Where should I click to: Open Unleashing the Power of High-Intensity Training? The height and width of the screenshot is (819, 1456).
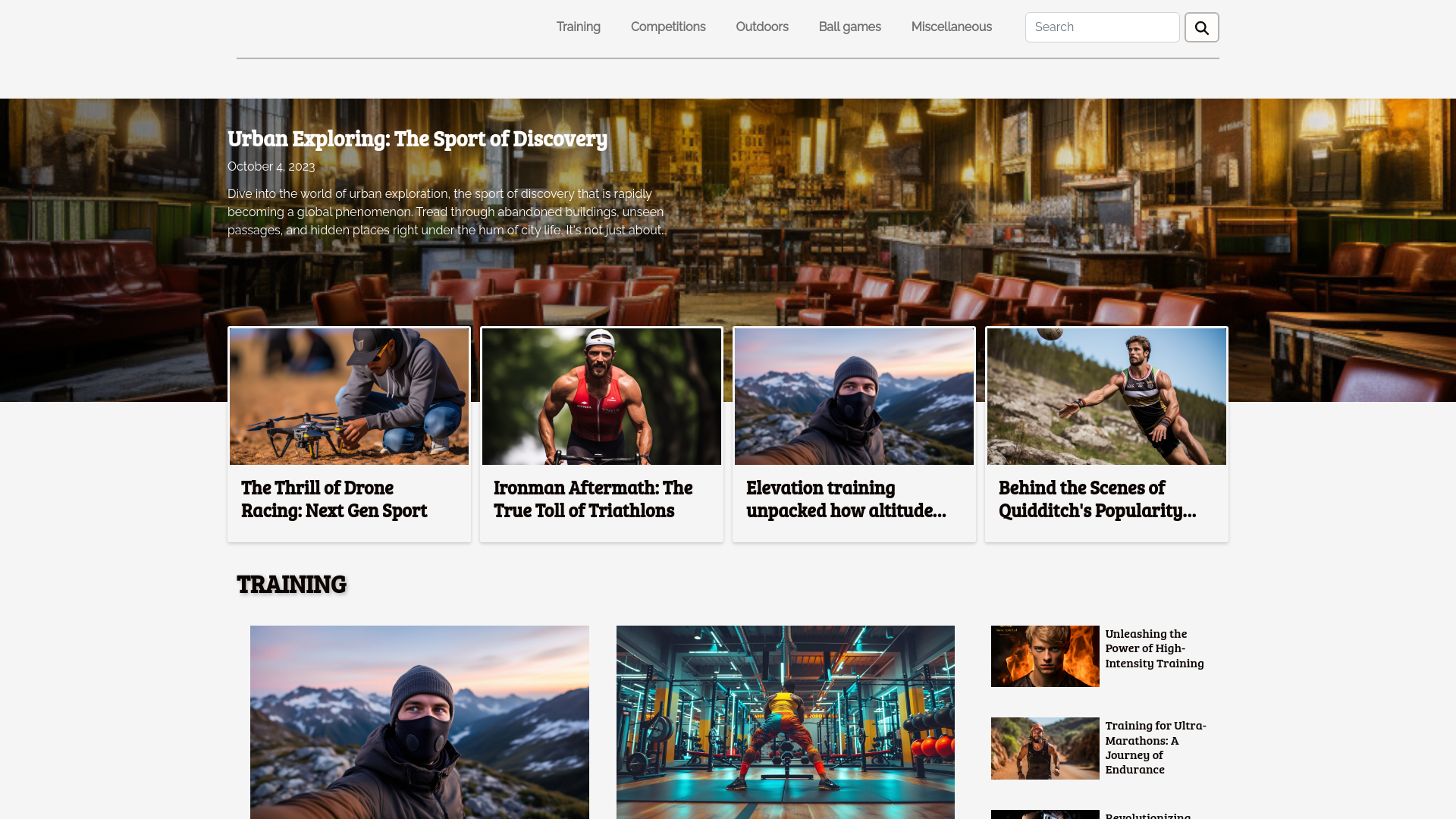[x=1154, y=648]
